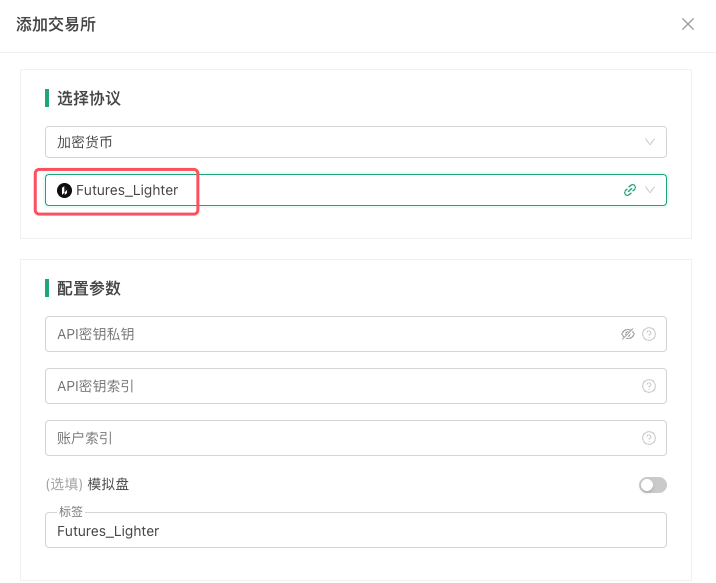Close the 添加交易所 dialog
Image resolution: width=716 pixels, height=583 pixels.
pos(688,24)
